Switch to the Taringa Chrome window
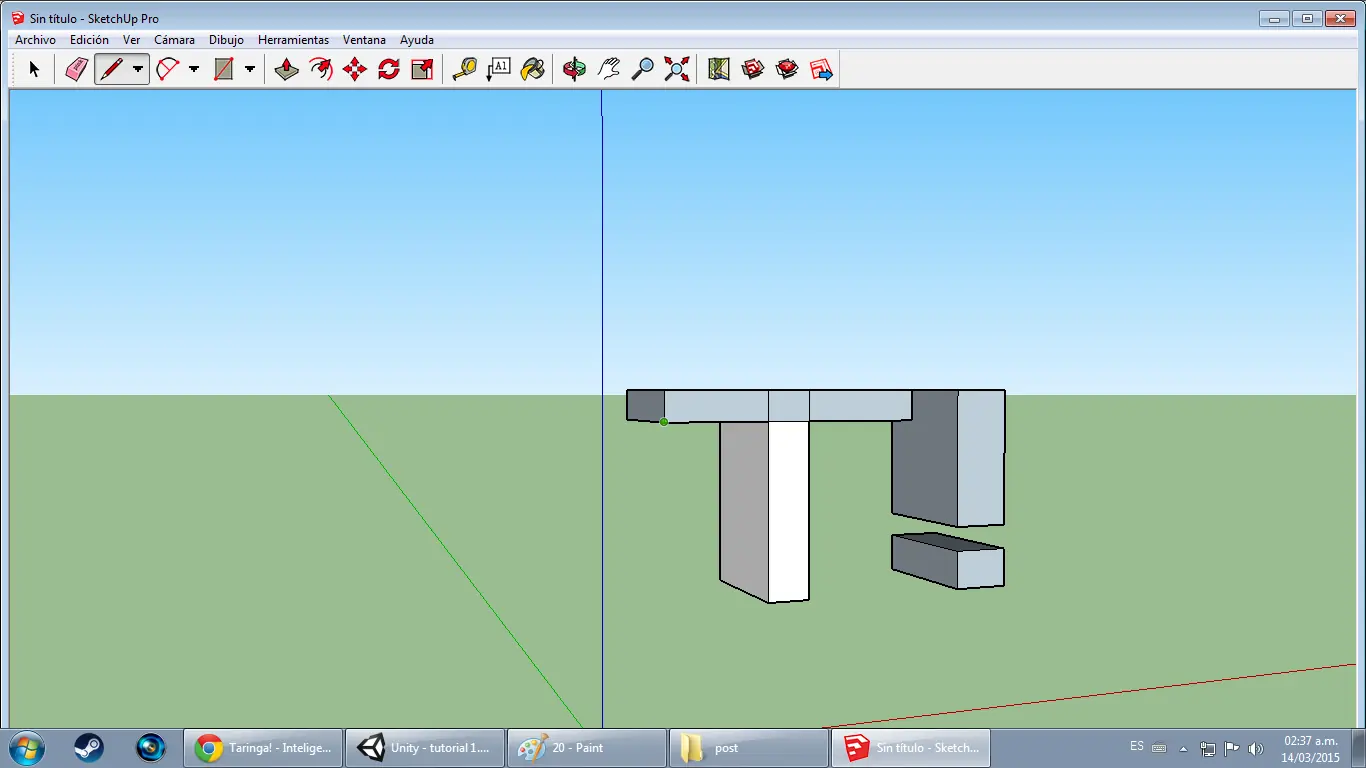Viewport: 1366px width, 768px height. point(263,747)
